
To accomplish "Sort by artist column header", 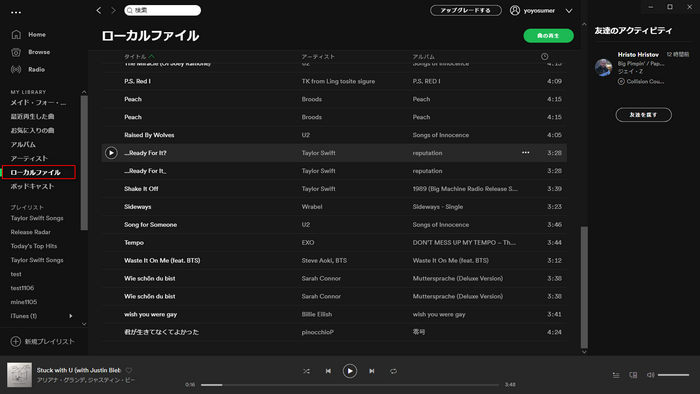I will [318, 56].
